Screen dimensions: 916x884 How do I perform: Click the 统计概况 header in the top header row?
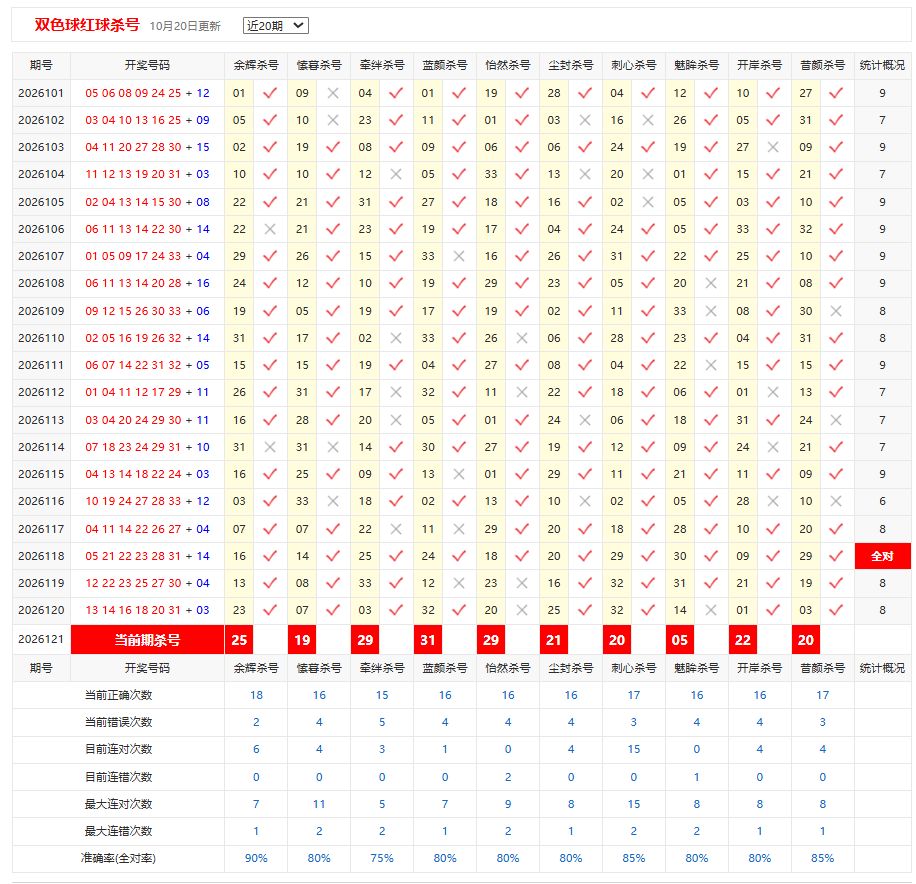[882, 65]
